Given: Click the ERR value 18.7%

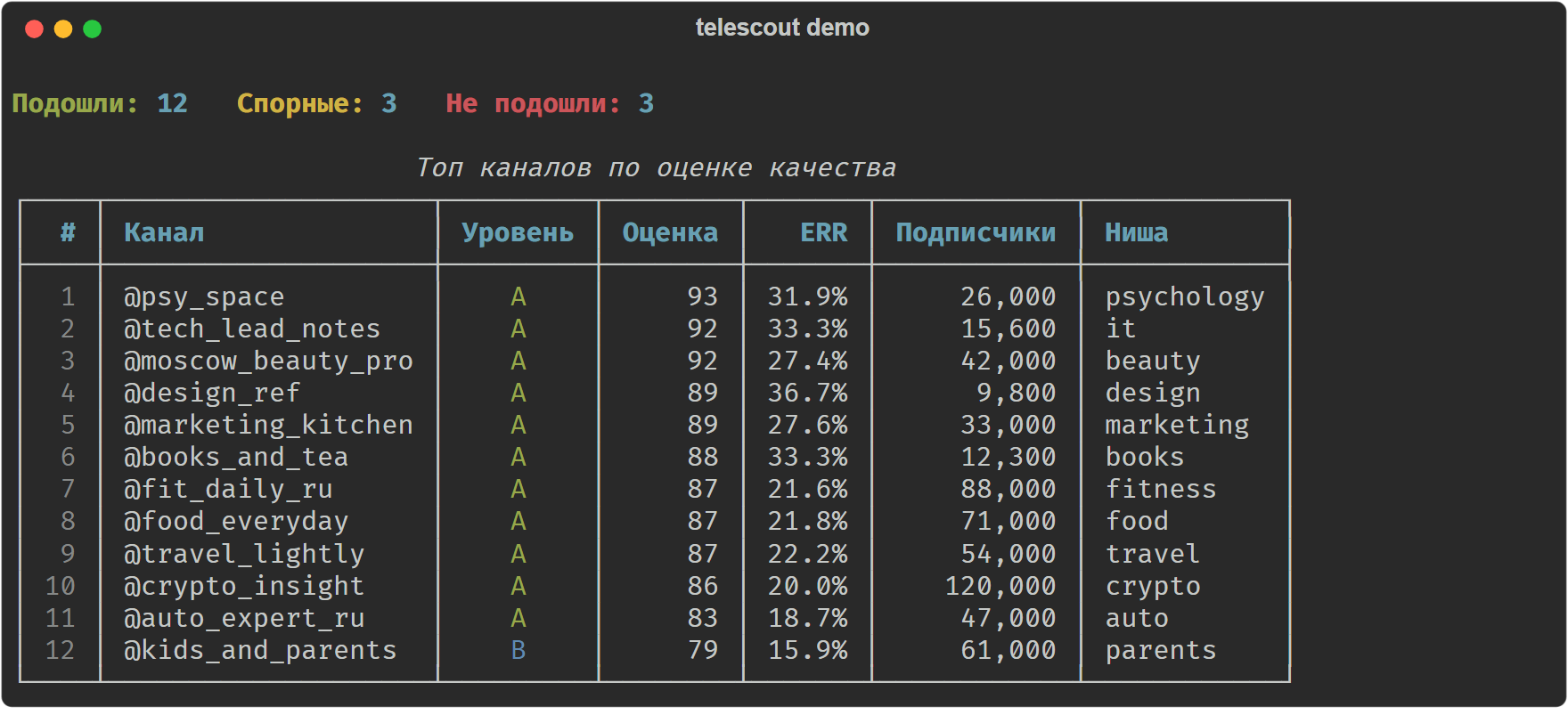Looking at the screenshot, I should (x=808, y=618).
